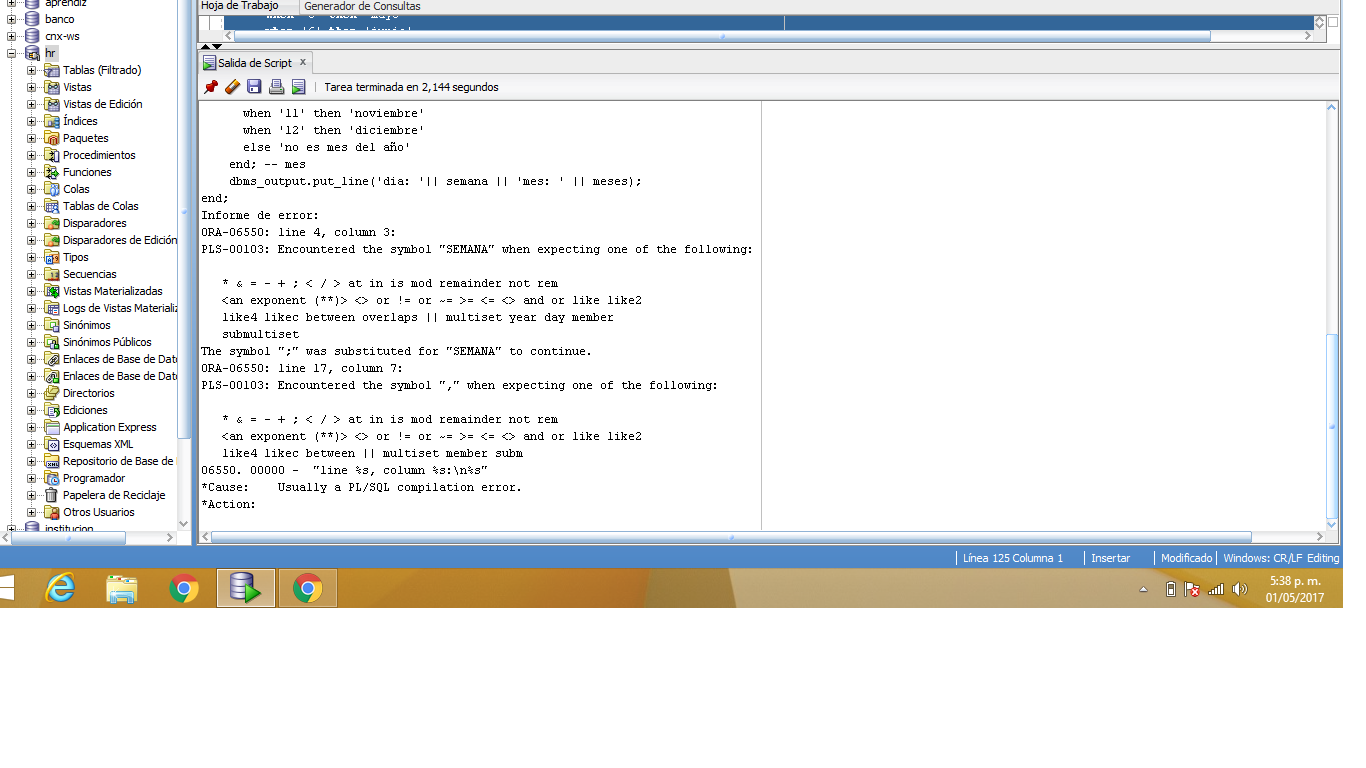Select Repositorio de Base de tree item

click(120, 461)
